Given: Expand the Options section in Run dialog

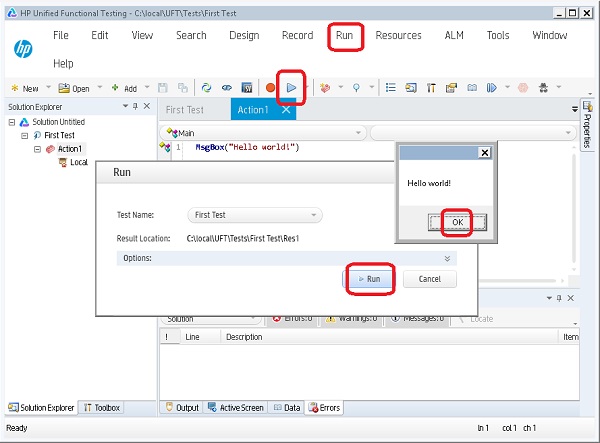Looking at the screenshot, I should coord(447,258).
